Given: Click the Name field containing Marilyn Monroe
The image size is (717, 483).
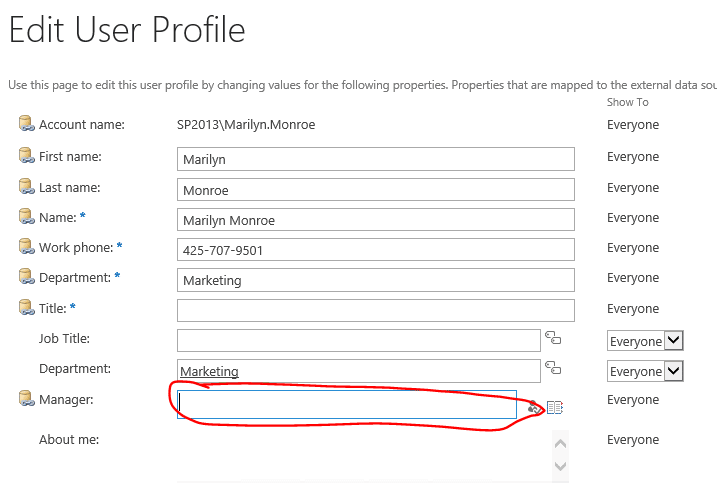Looking at the screenshot, I should (x=375, y=220).
